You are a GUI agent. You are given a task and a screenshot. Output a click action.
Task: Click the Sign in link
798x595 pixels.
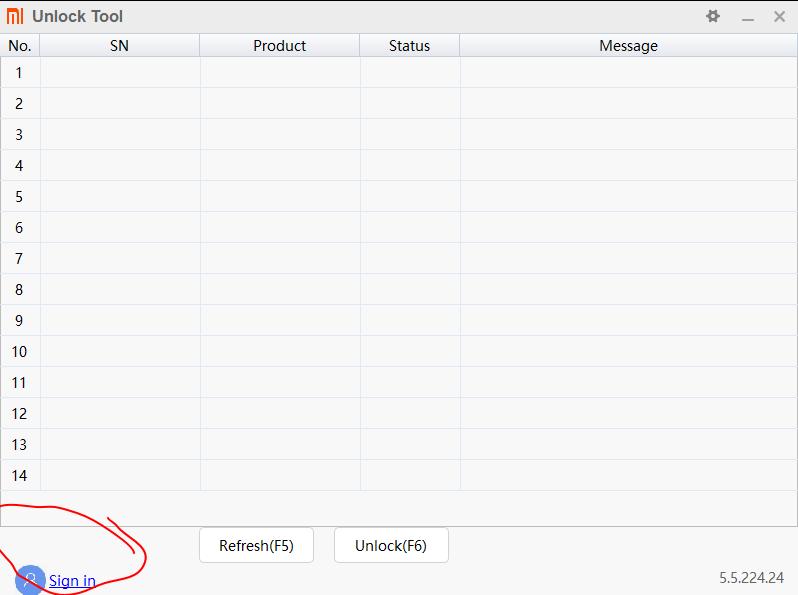tap(72, 581)
